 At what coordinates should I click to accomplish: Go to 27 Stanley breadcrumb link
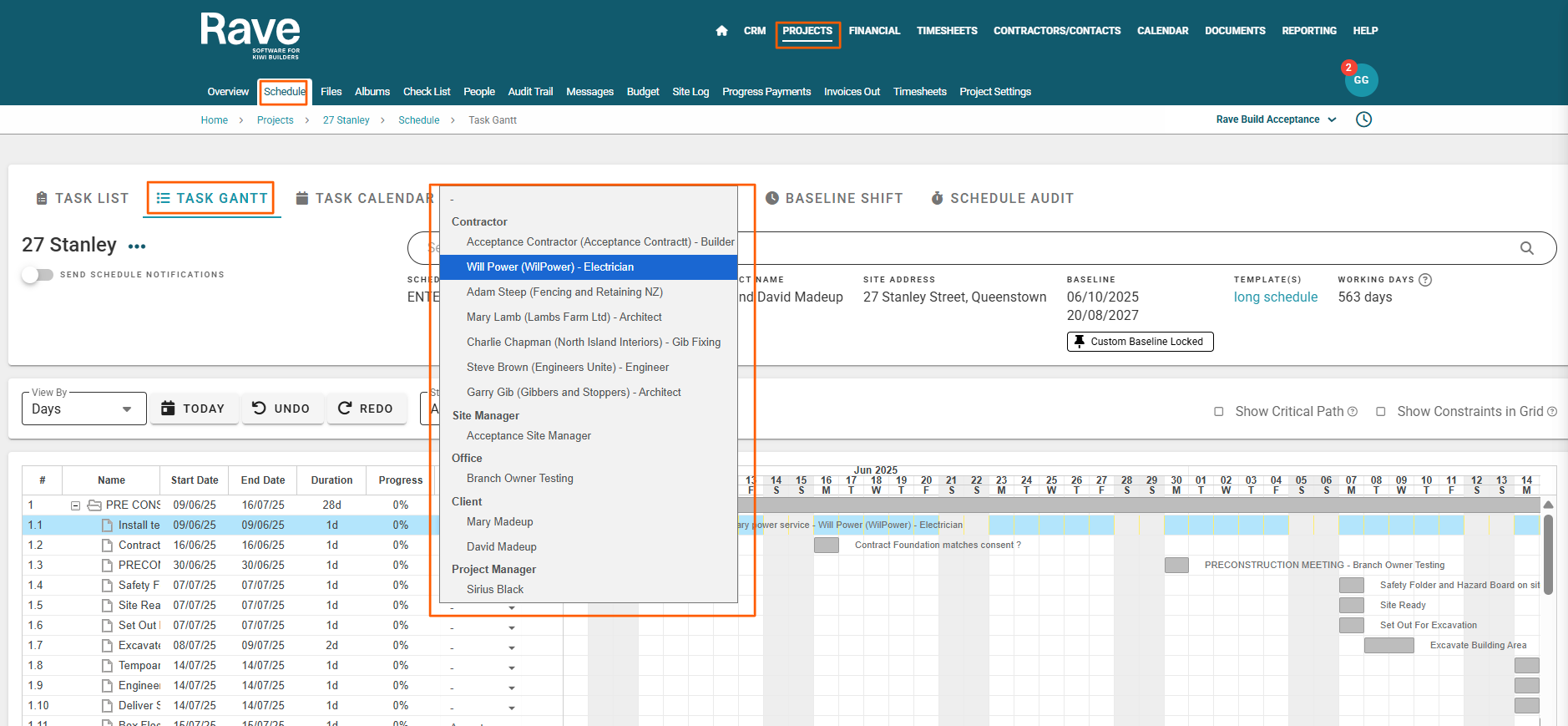(x=346, y=120)
